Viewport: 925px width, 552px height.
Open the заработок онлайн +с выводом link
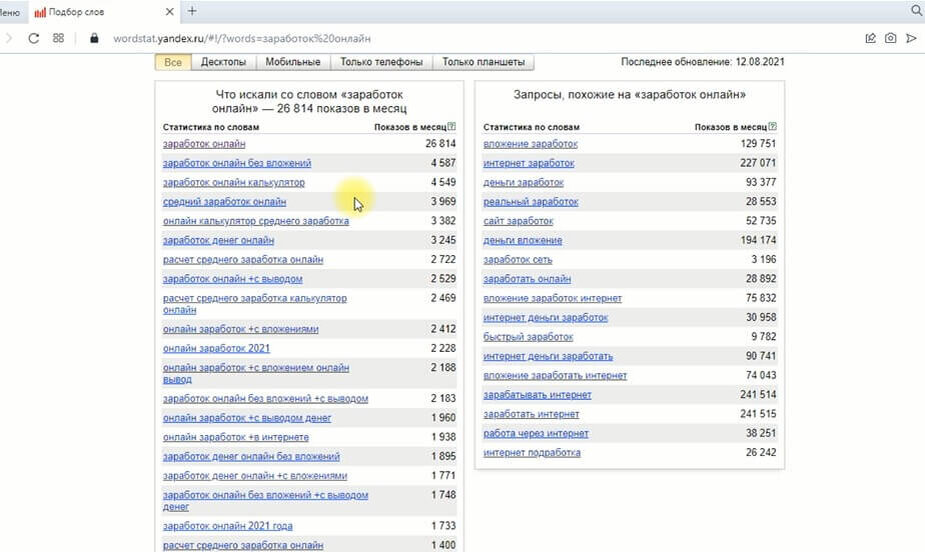click(x=232, y=279)
